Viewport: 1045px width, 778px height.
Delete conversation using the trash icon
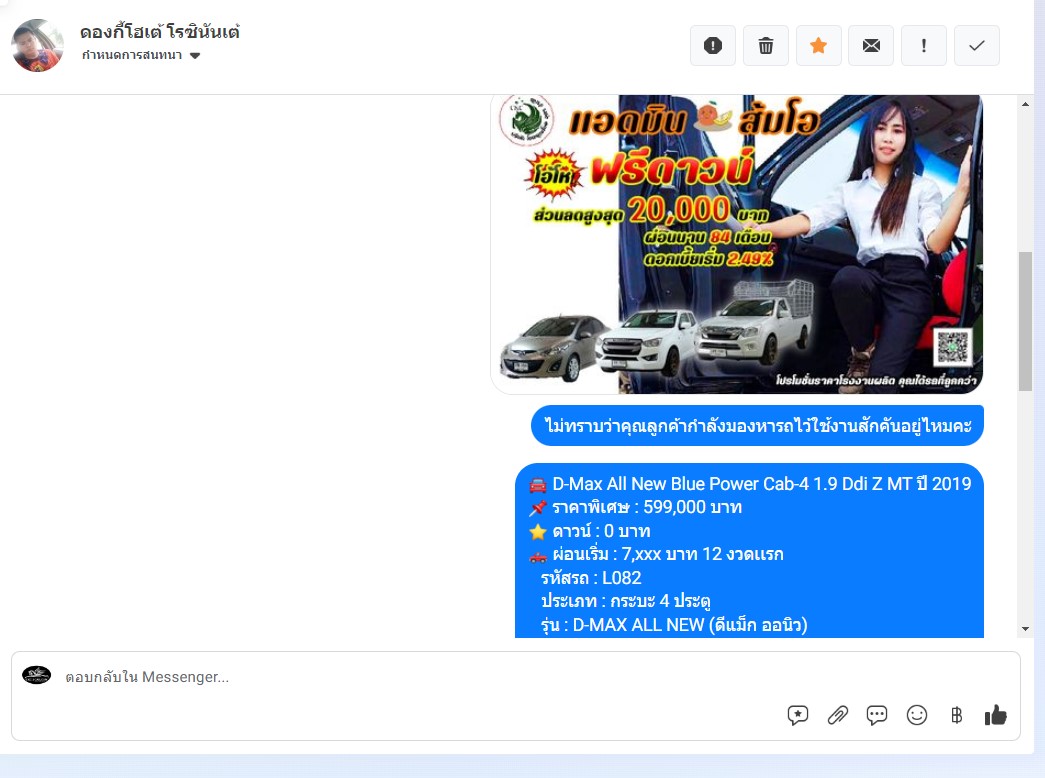coord(766,45)
